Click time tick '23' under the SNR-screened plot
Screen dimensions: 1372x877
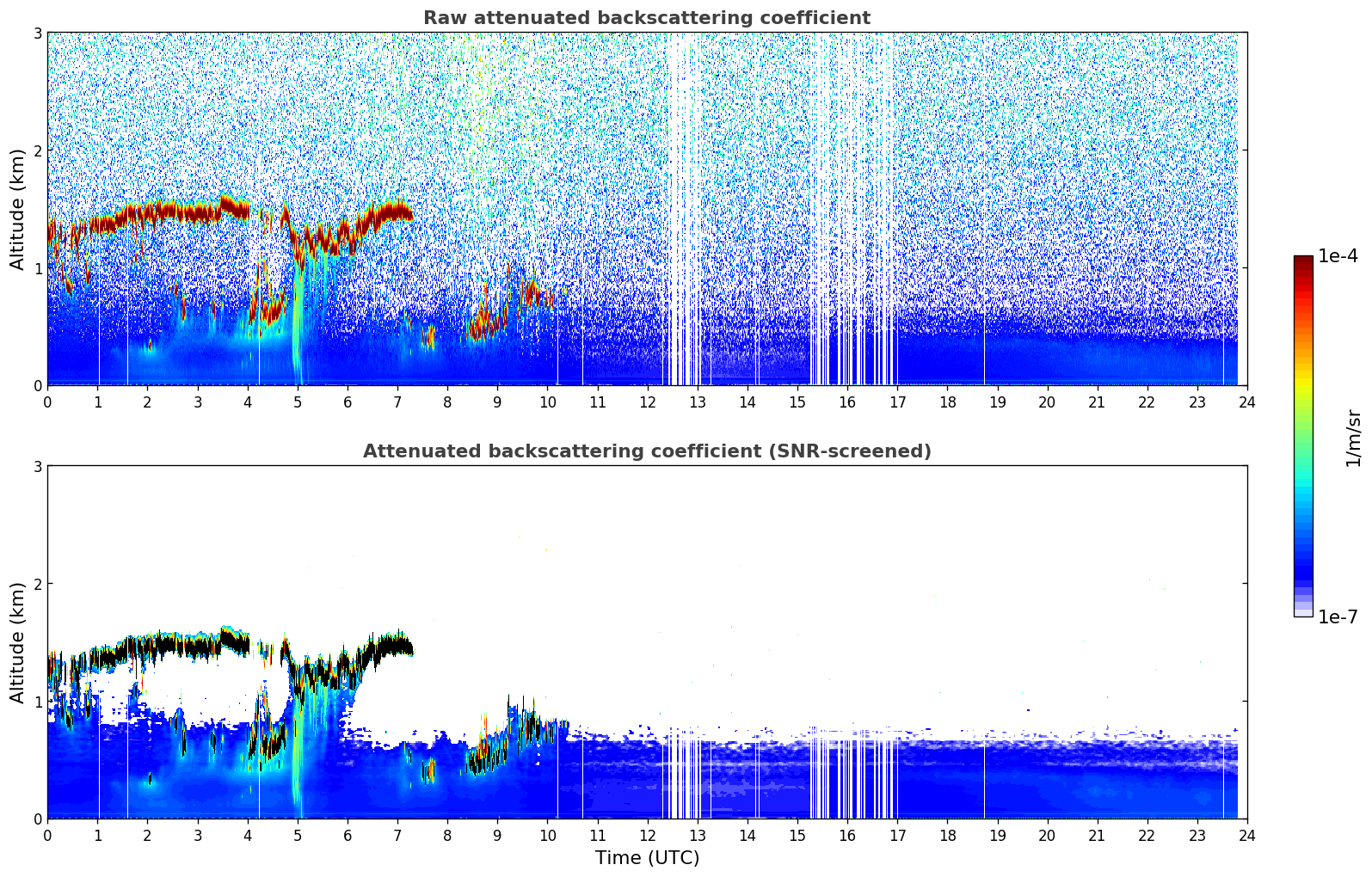1197,835
